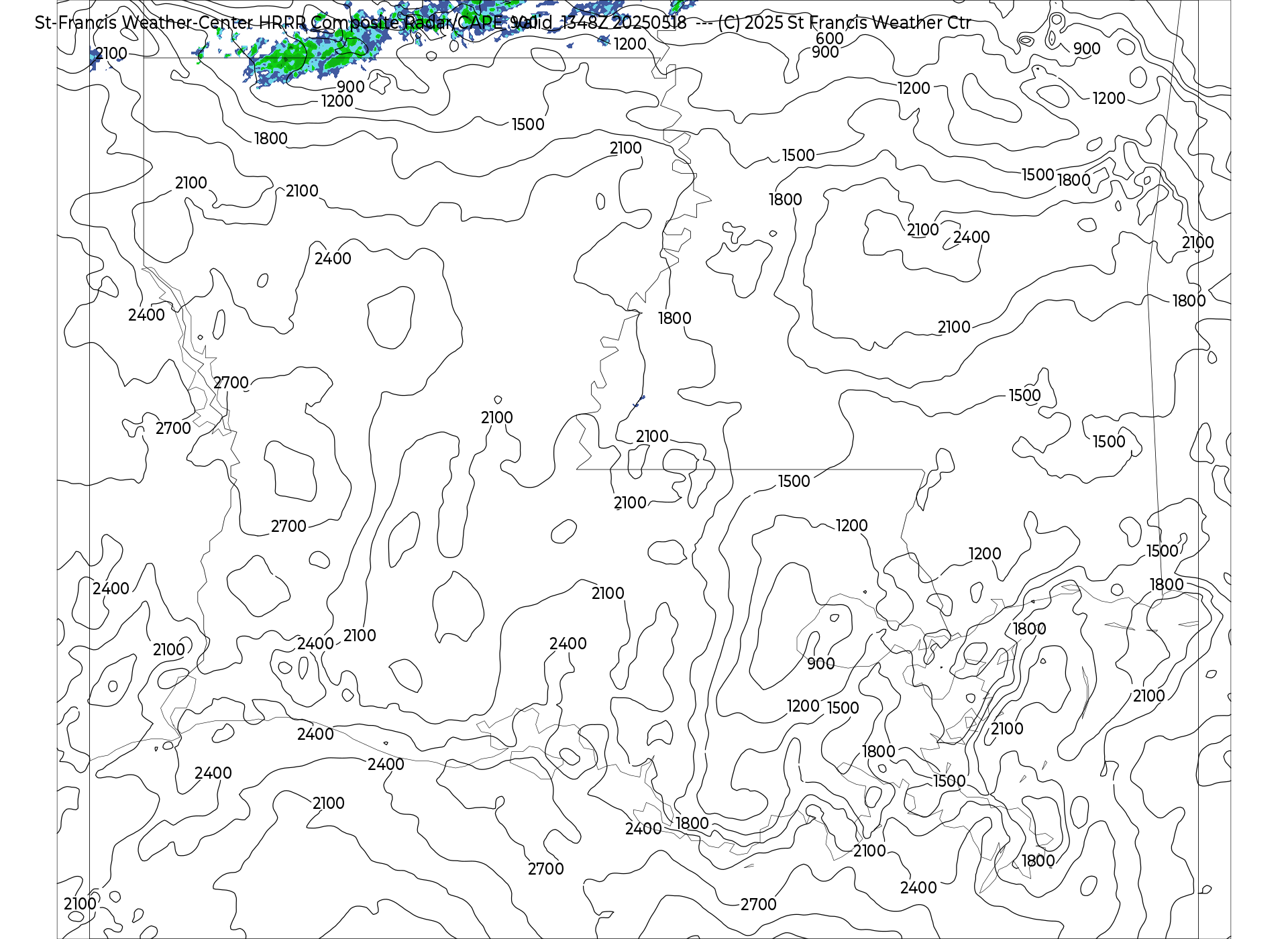
Task: Select the 600 contour label
Action: [x=830, y=39]
